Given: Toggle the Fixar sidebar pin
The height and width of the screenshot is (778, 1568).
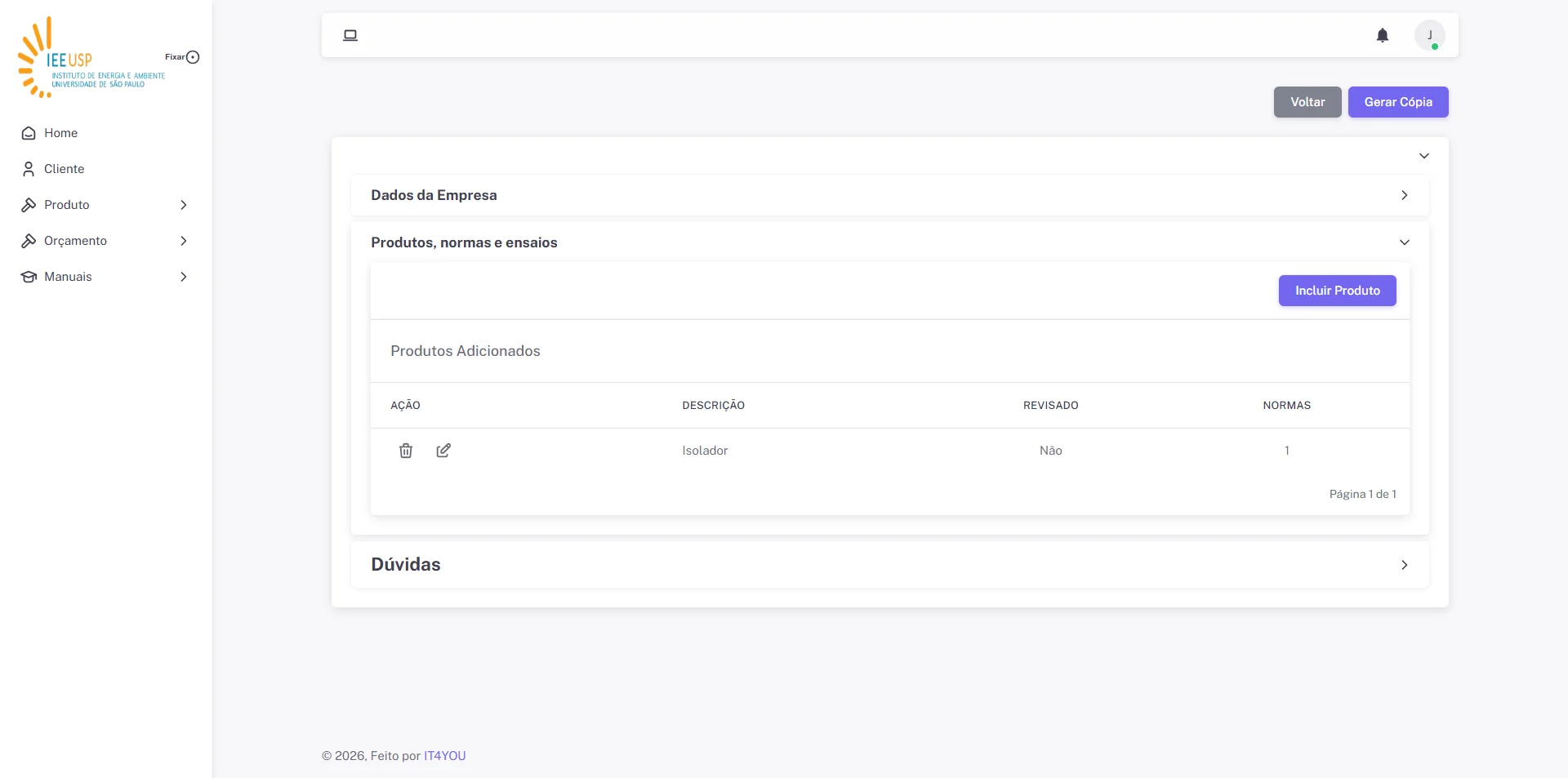Looking at the screenshot, I should [193, 57].
